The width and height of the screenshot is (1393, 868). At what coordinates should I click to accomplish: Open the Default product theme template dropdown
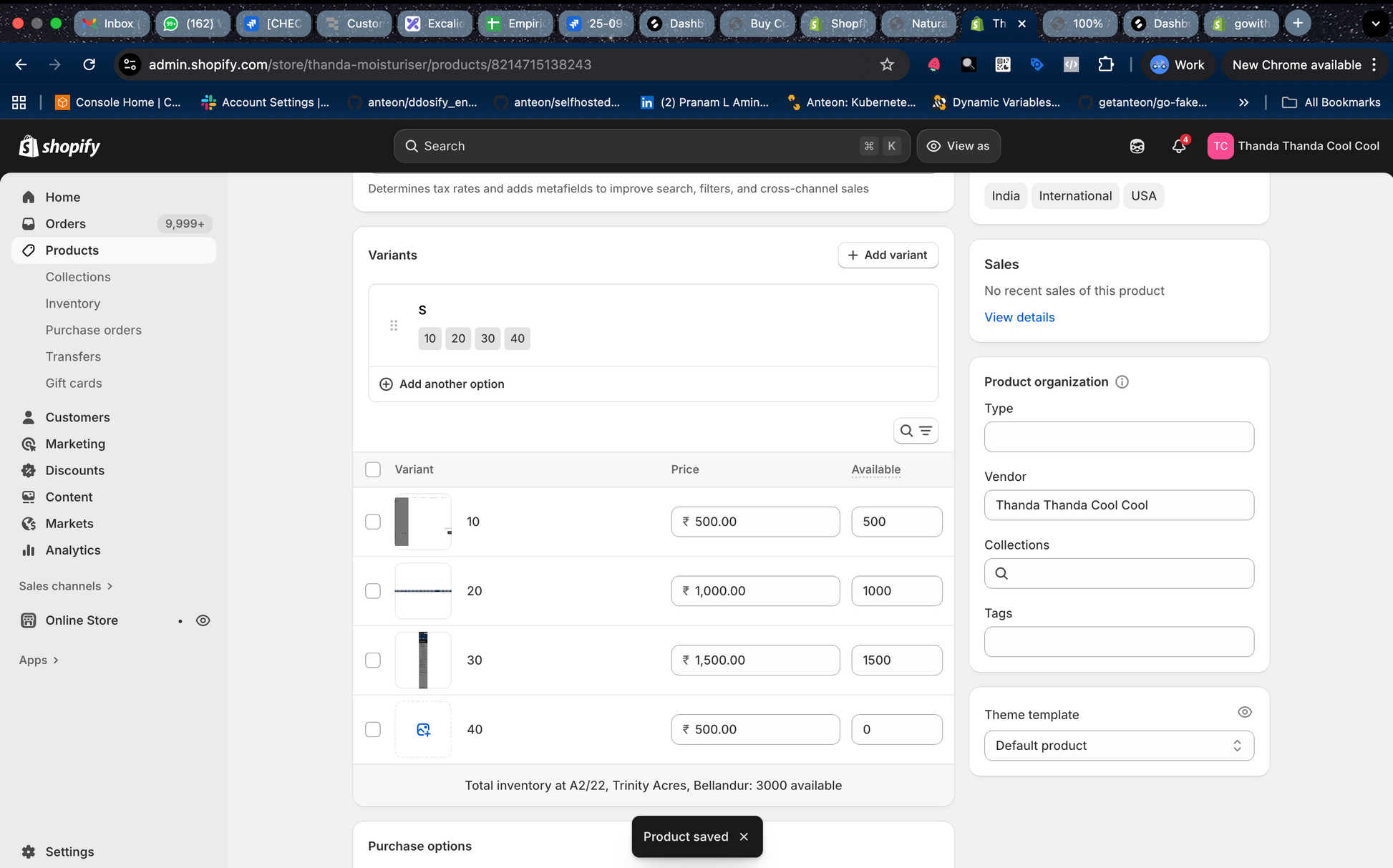pyautogui.click(x=1118, y=746)
